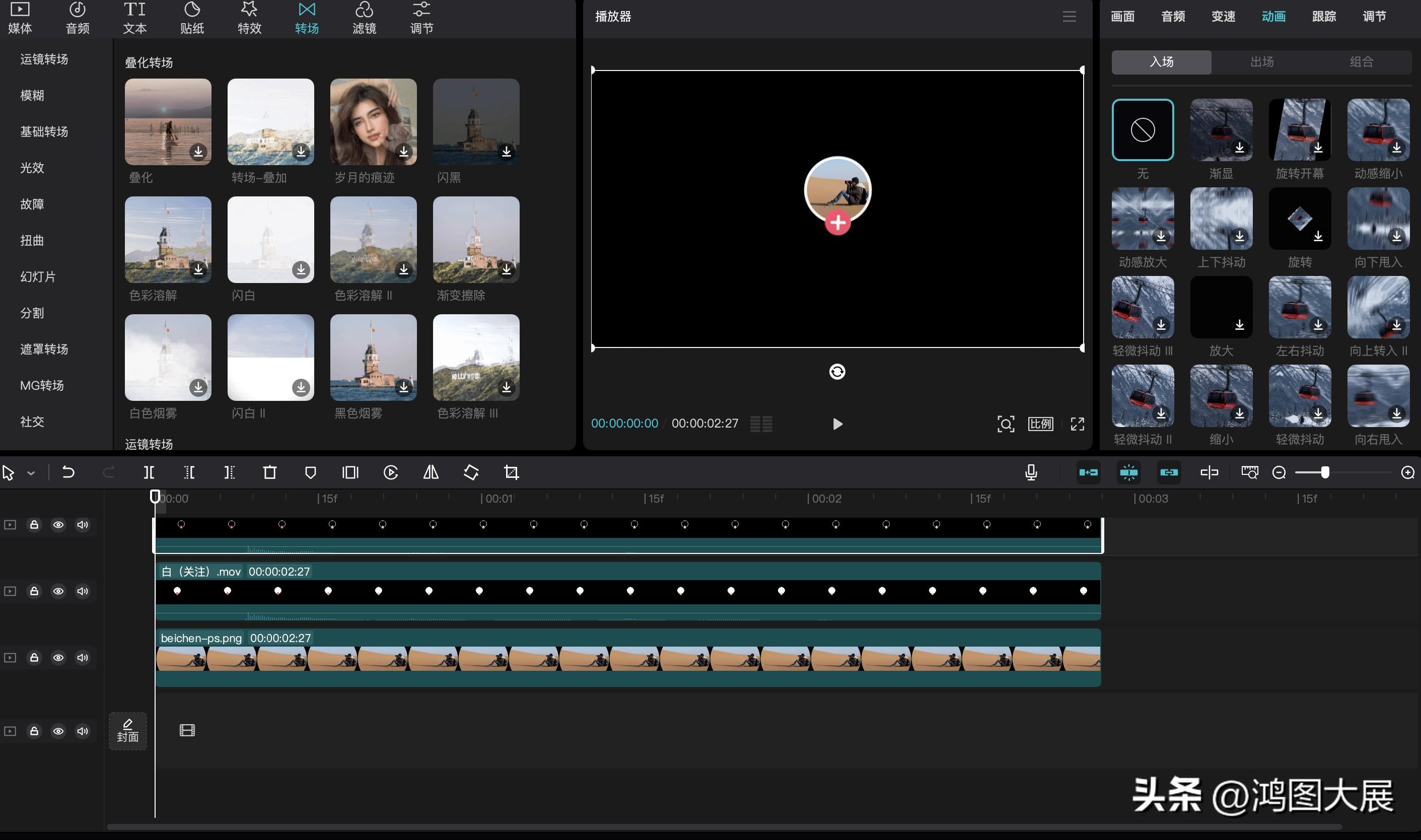Click the rotate handle below preview frame
This screenshot has width=1421, height=840.
click(837, 371)
